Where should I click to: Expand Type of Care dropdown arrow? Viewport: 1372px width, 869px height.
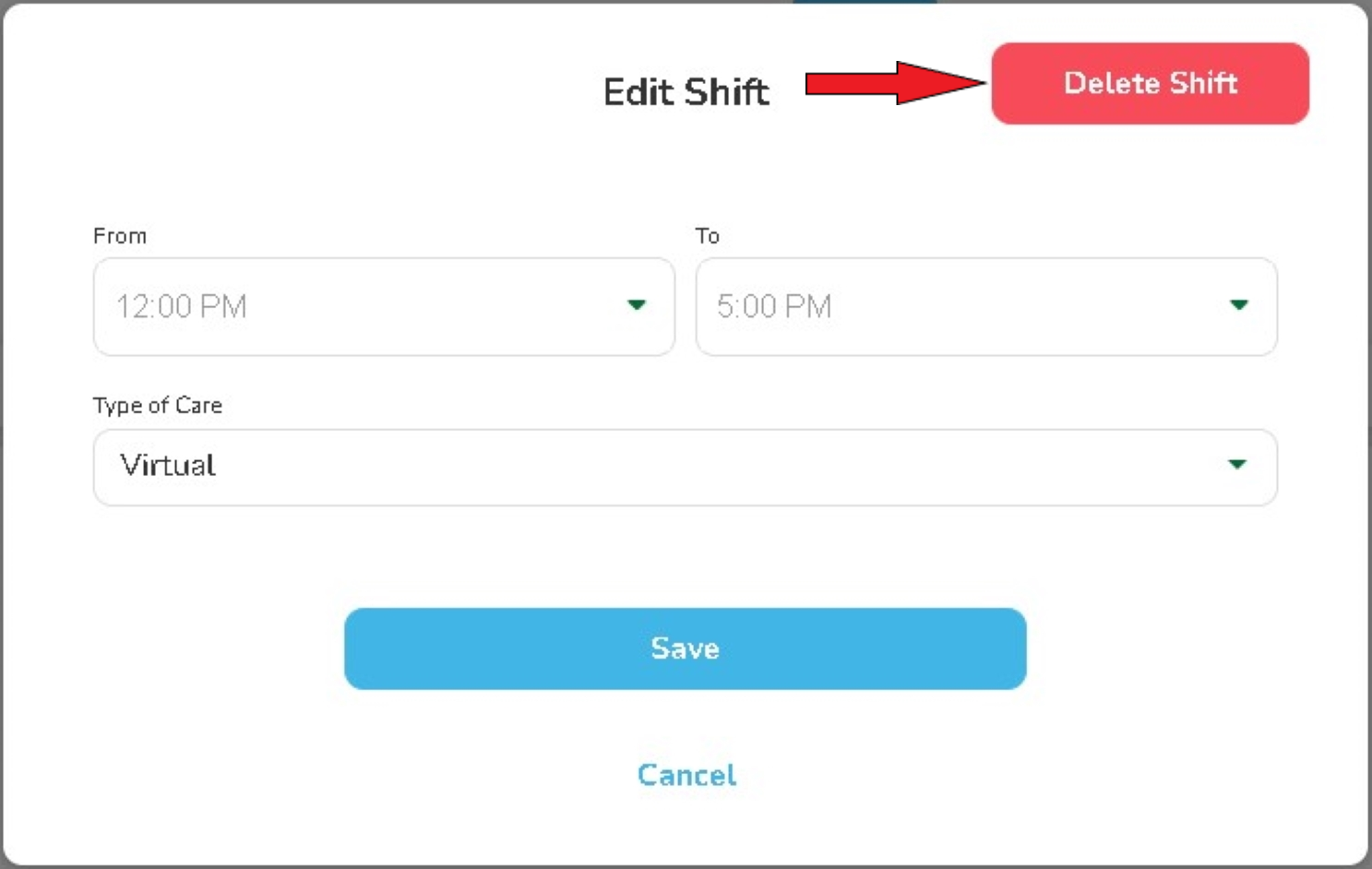tap(1237, 465)
